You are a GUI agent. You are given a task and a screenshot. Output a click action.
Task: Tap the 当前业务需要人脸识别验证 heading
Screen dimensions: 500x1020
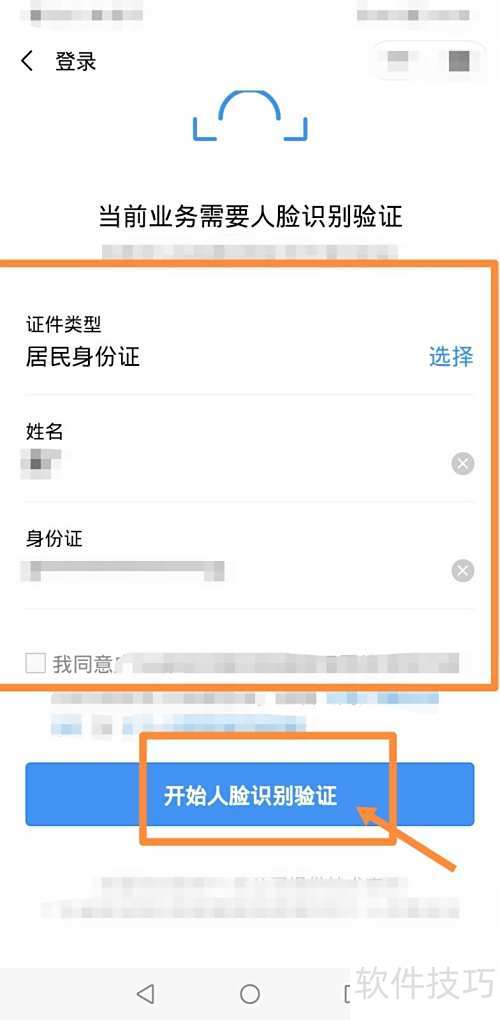tap(250, 215)
